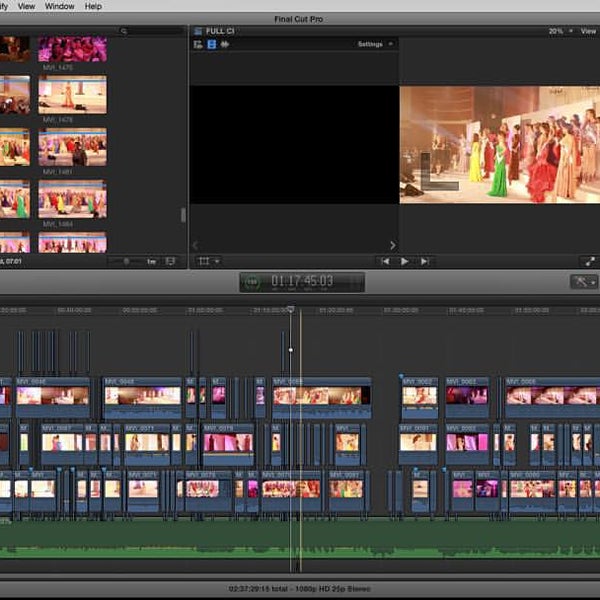Show previous bank of angles (left chevron)
This screenshot has width=600, height=600.
point(196,245)
